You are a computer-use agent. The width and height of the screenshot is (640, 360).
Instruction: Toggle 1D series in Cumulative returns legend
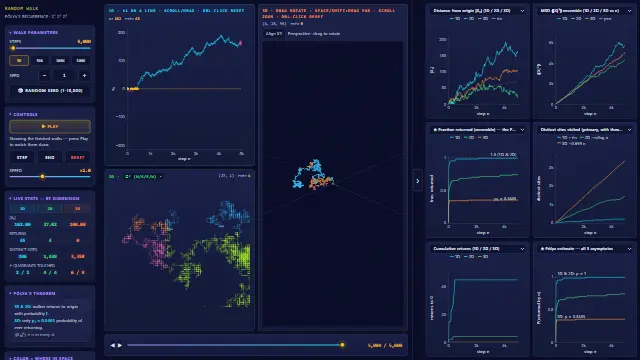click(455, 257)
